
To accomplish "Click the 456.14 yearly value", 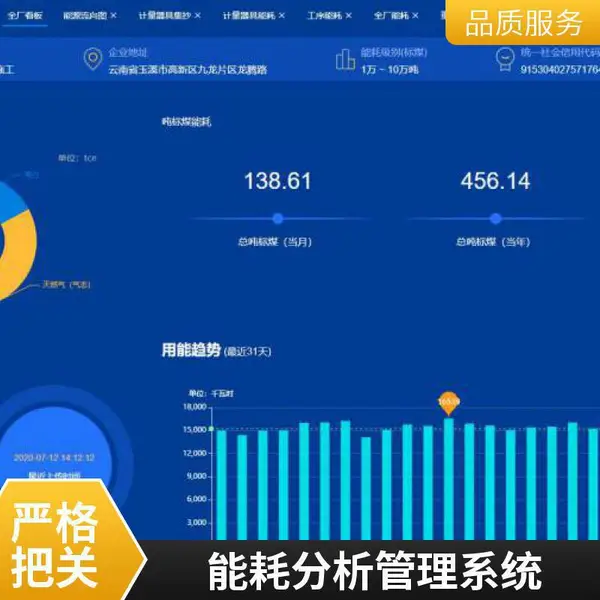I will click(496, 181).
